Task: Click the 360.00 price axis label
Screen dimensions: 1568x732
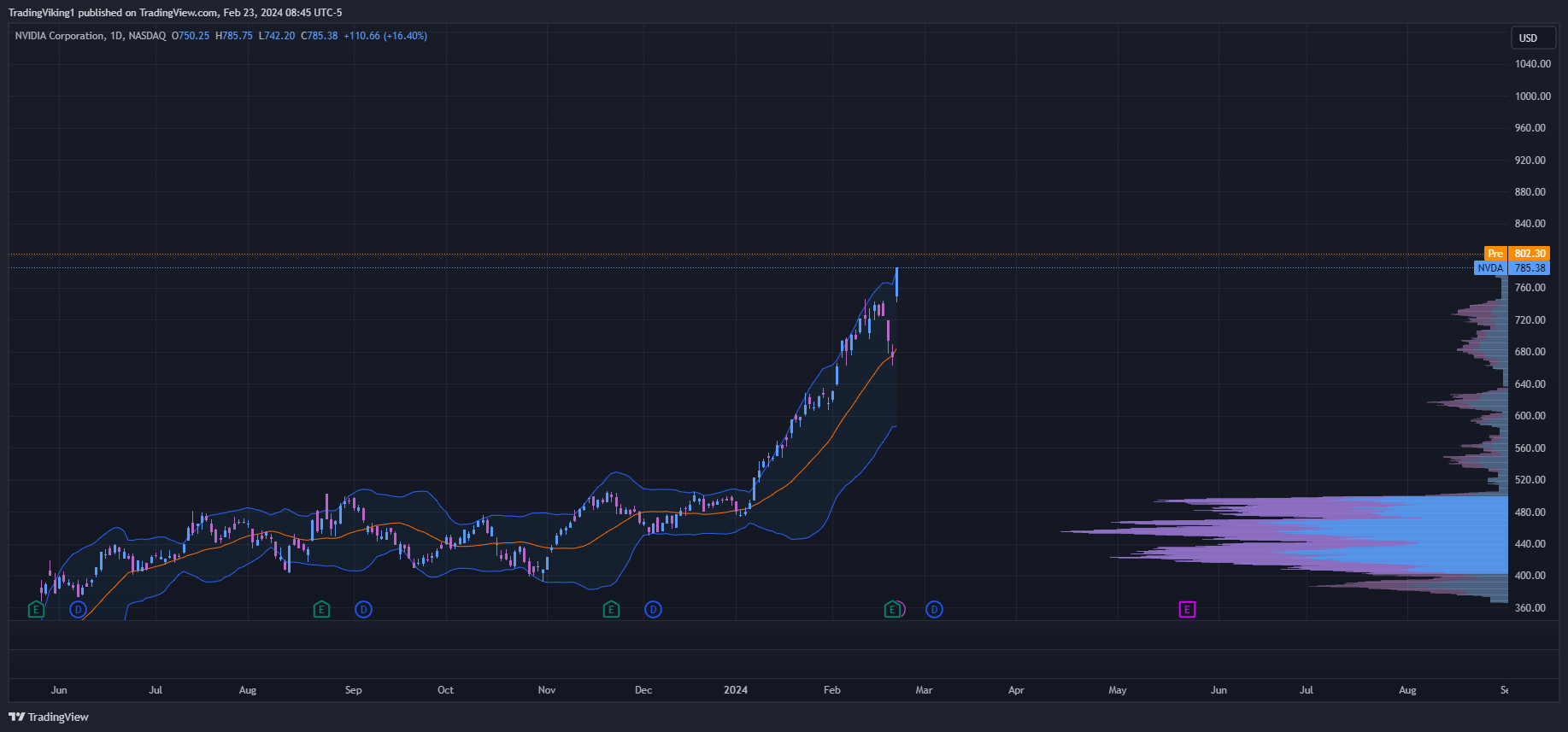Action: click(1530, 608)
